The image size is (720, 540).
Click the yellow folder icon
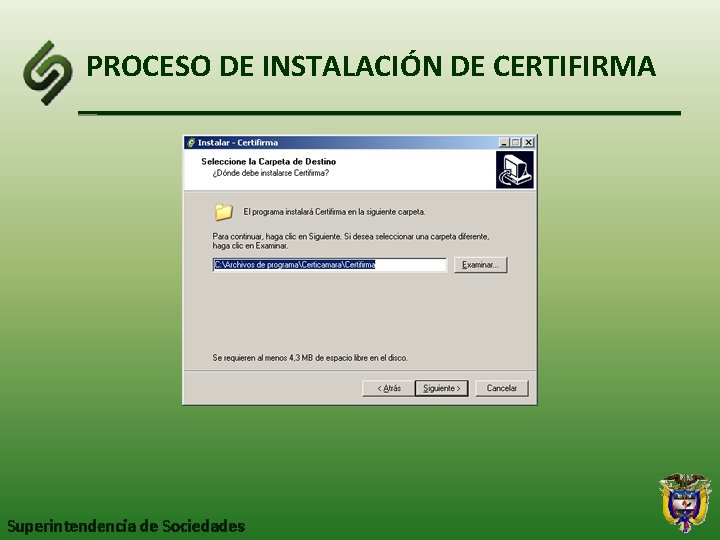point(224,212)
